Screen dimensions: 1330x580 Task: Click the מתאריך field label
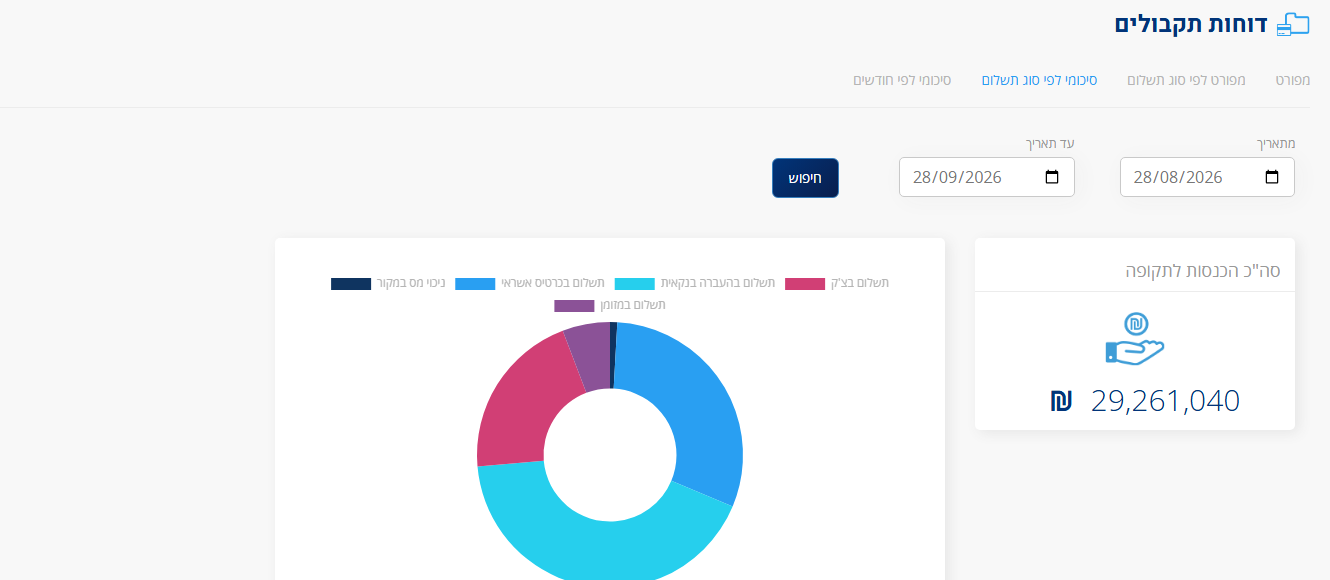1275,143
